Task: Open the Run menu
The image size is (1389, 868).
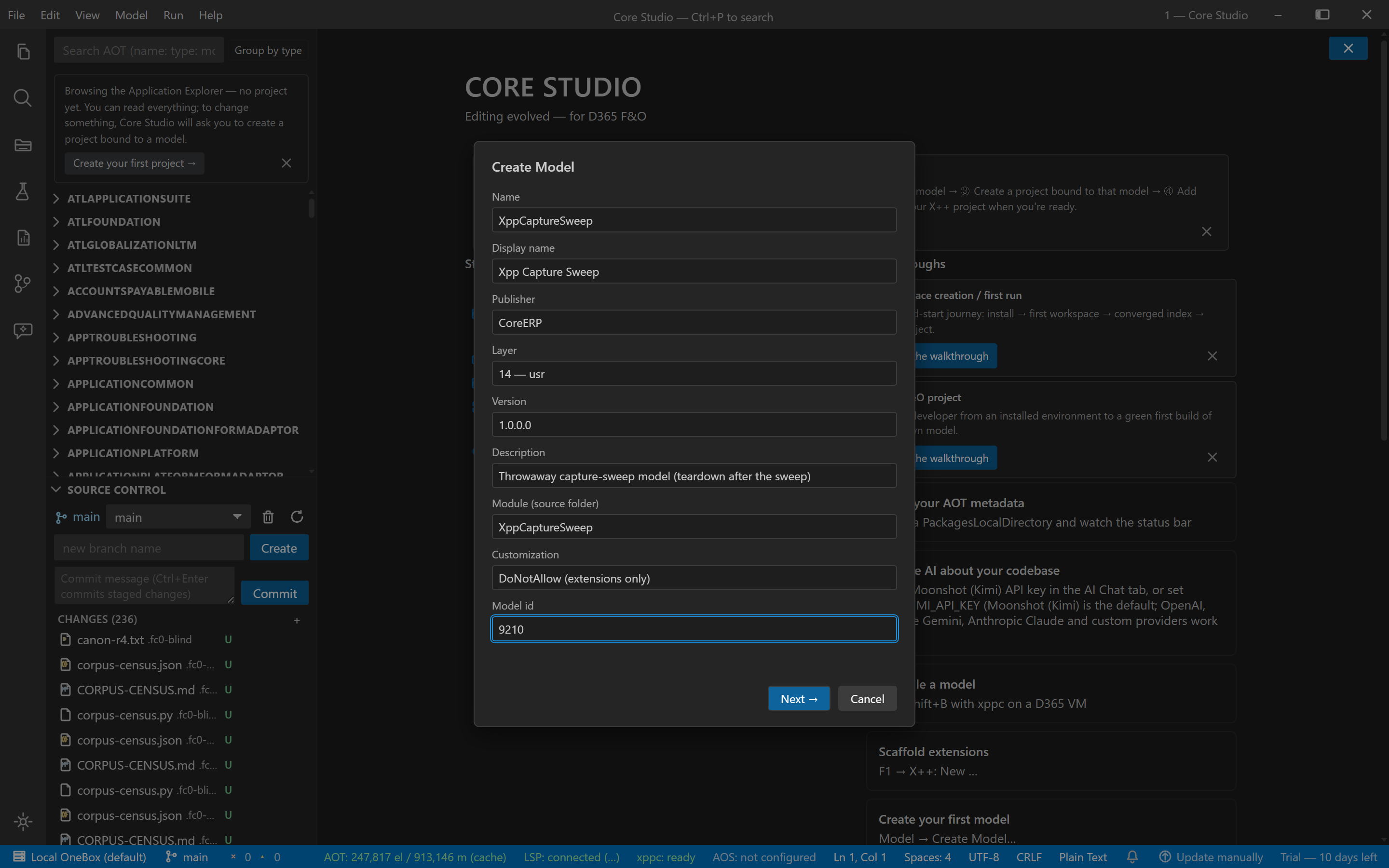Action: pos(173,15)
